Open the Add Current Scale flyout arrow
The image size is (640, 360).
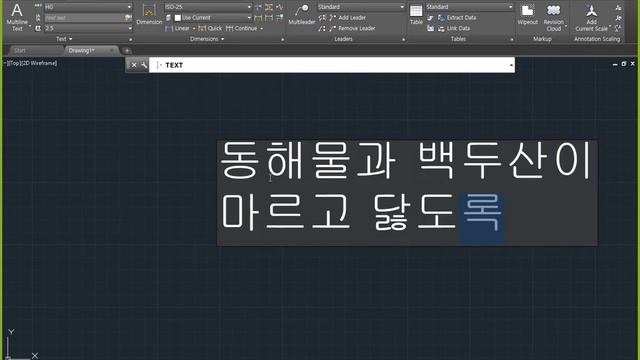tap(610, 27)
